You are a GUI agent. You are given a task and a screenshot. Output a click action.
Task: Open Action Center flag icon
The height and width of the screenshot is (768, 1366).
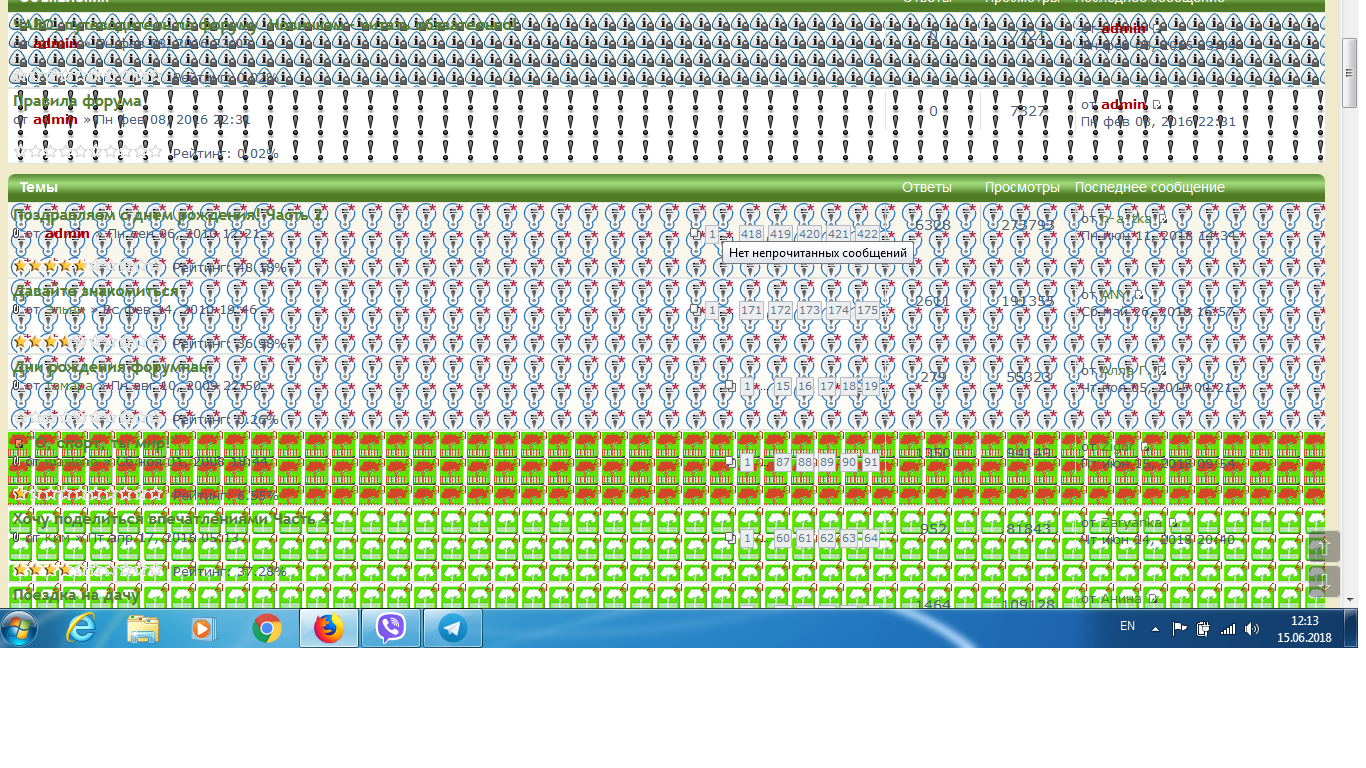(1180, 629)
